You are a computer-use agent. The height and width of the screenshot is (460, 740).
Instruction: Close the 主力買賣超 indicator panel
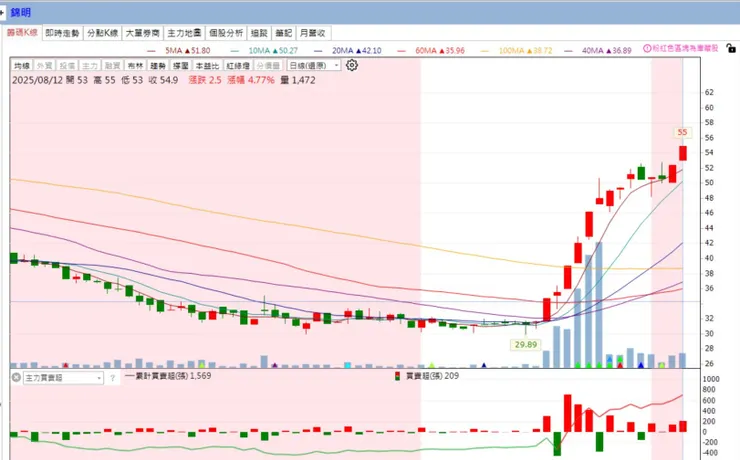point(16,377)
